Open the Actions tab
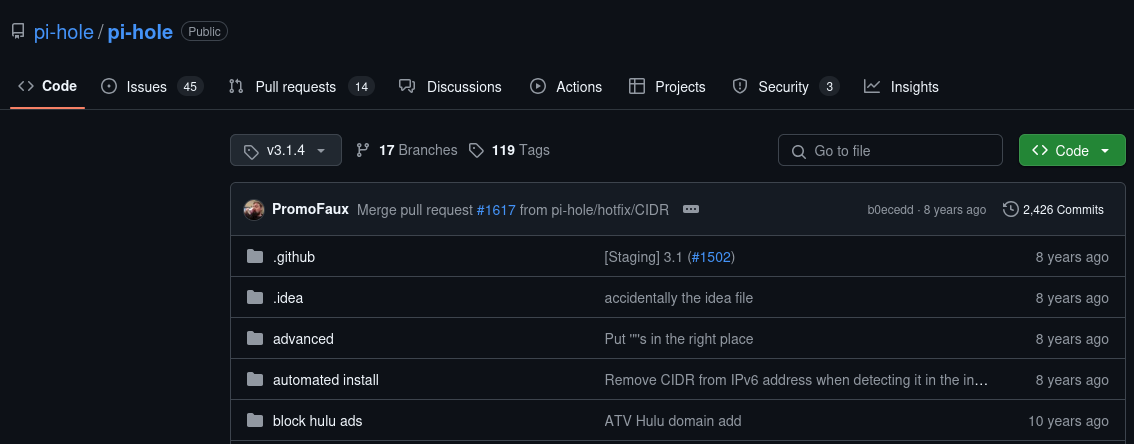 [566, 87]
